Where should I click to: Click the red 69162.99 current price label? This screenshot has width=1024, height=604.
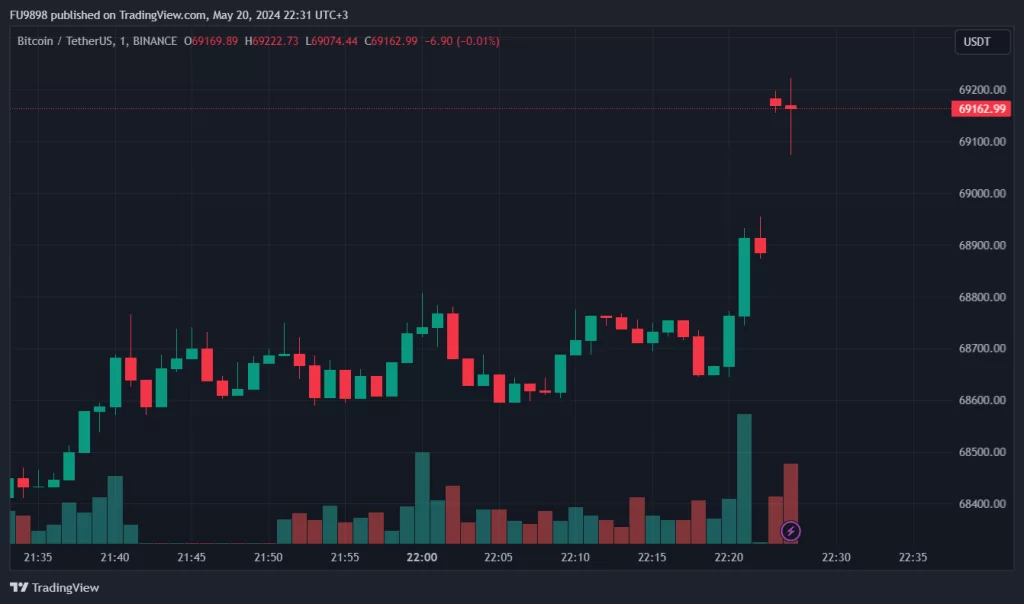point(981,108)
